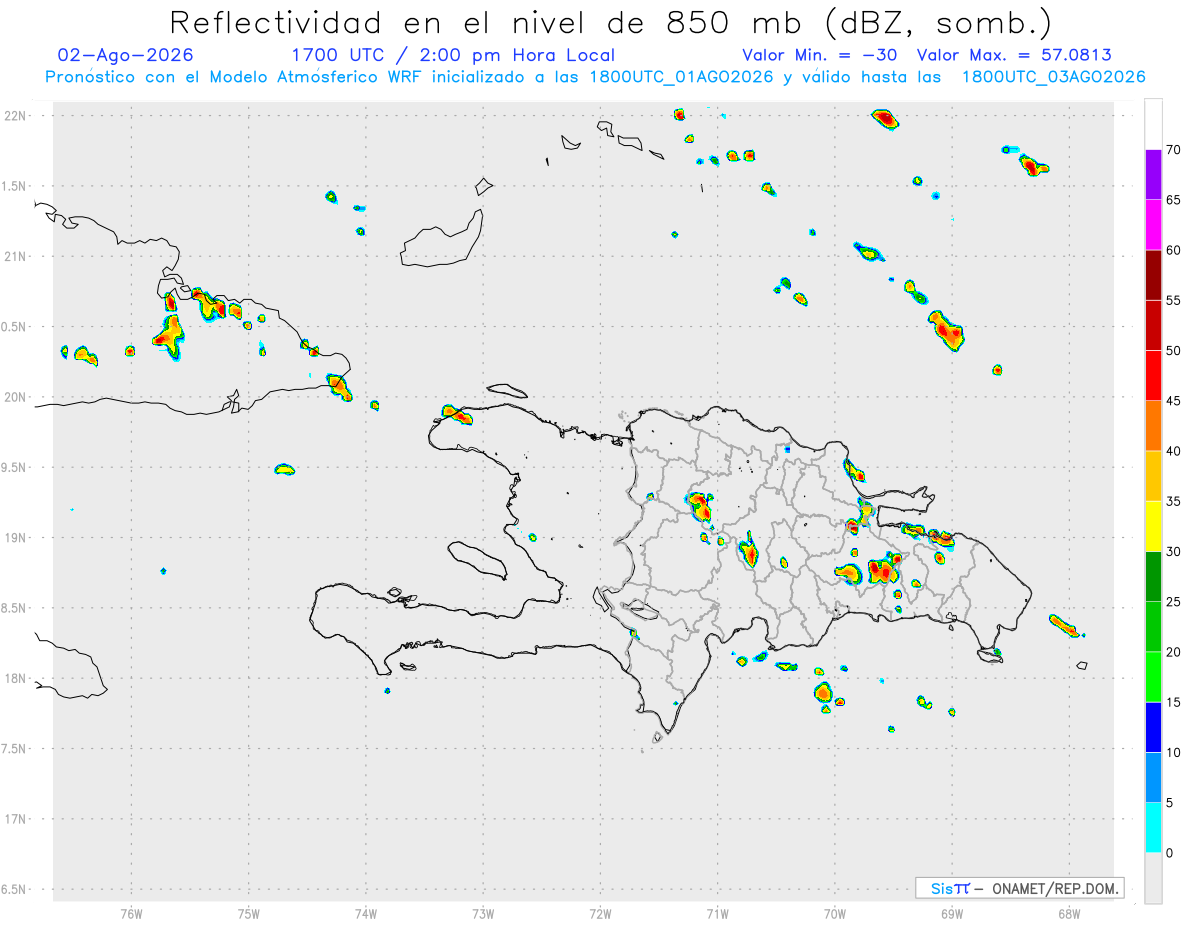Click the date text '02-Ago-2026'
Image resolution: width=1200 pixels, height=927 pixels.
tap(126, 55)
